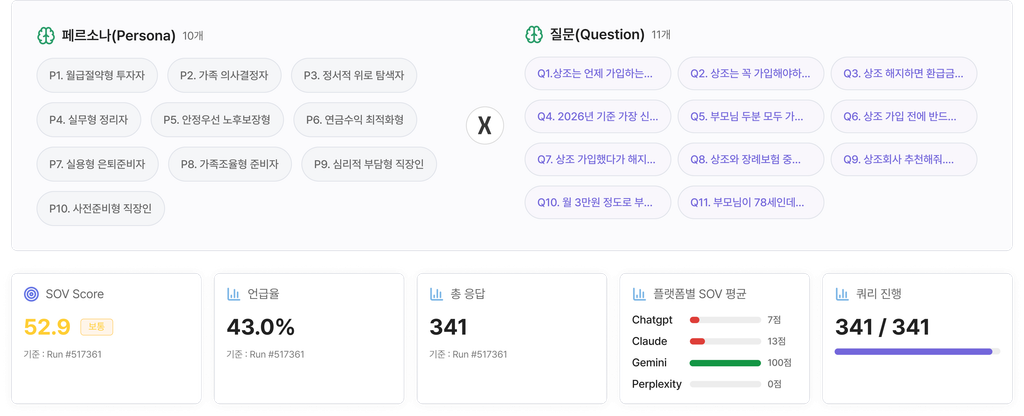This screenshot has width=1024, height=416.
Task: Select the P1. 월급절약형 투자자 persona chip
Action: (97, 75)
